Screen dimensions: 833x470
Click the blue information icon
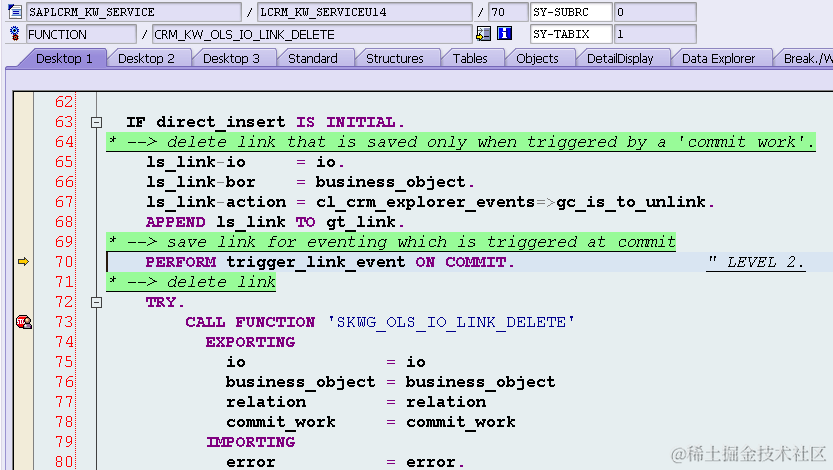[504, 34]
